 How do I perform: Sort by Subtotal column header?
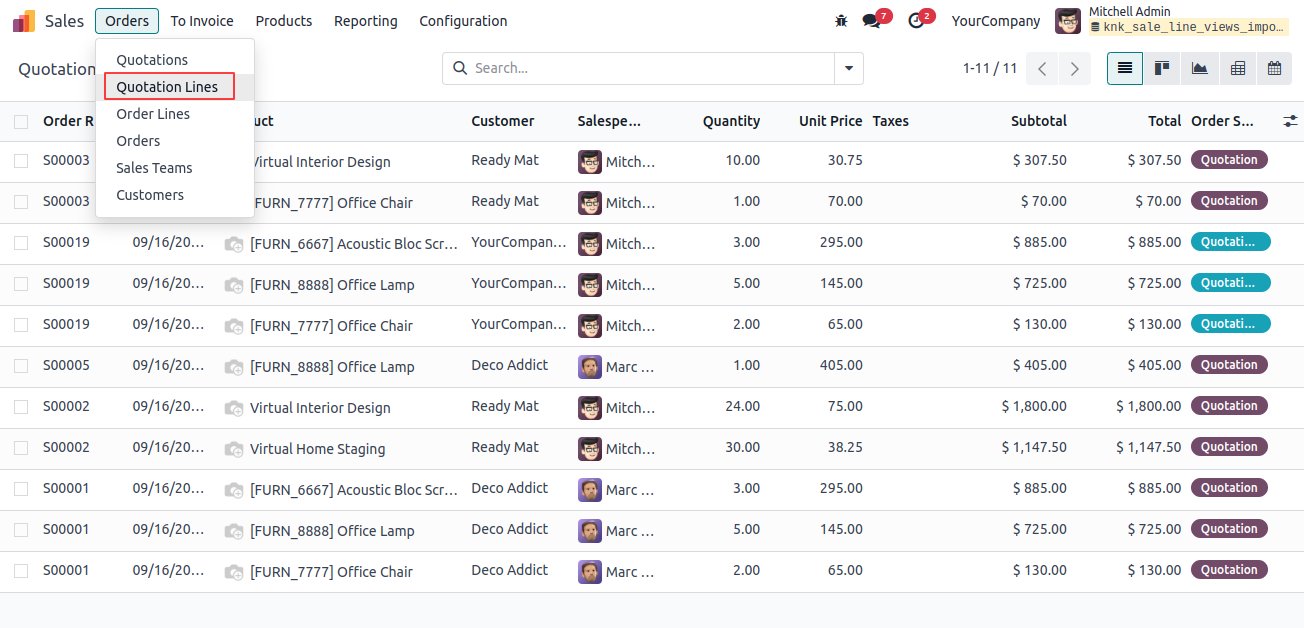pyautogui.click(x=1038, y=121)
